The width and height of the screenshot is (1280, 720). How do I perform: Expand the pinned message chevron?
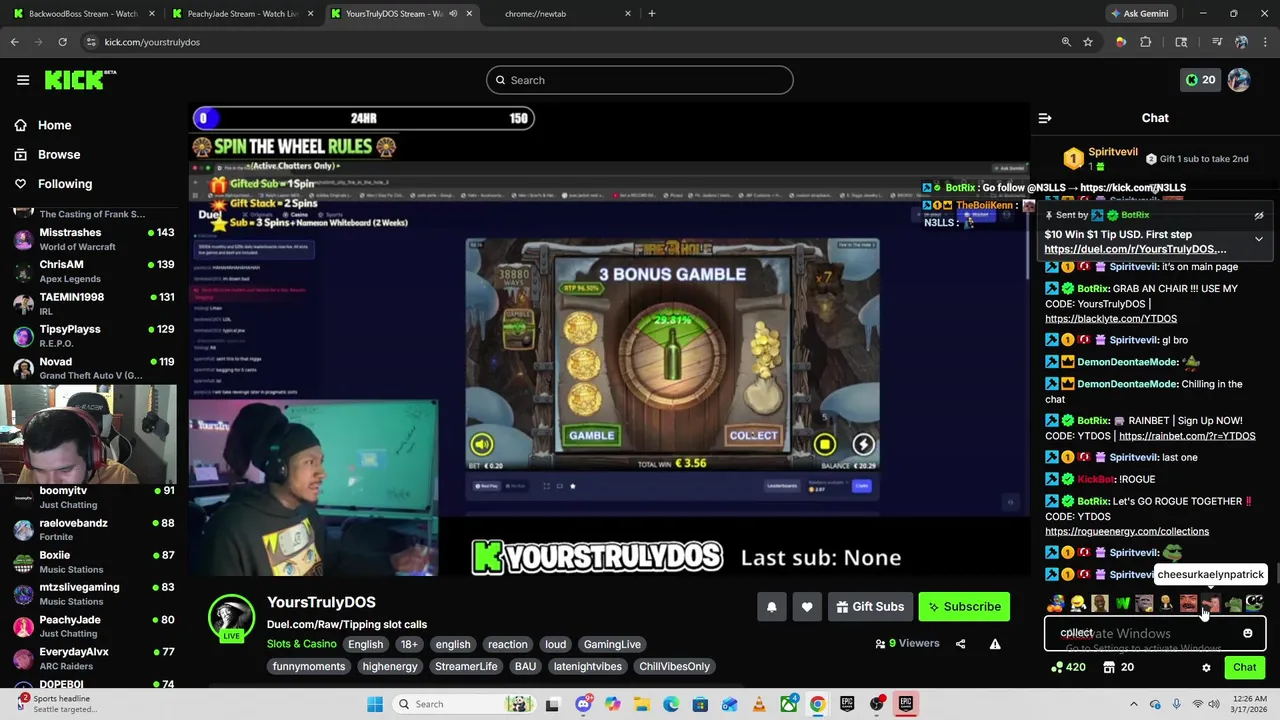pos(1259,239)
